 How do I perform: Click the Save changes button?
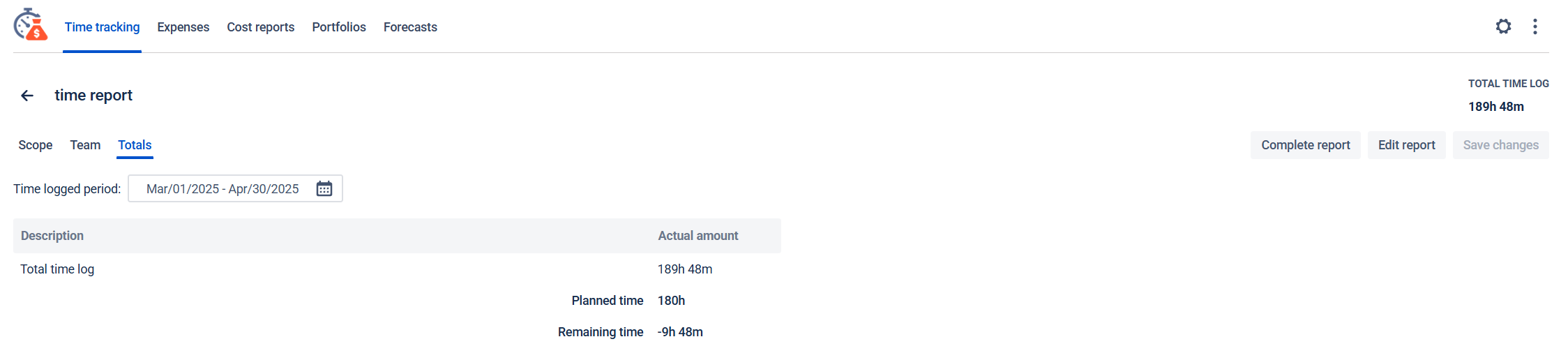[x=1500, y=145]
